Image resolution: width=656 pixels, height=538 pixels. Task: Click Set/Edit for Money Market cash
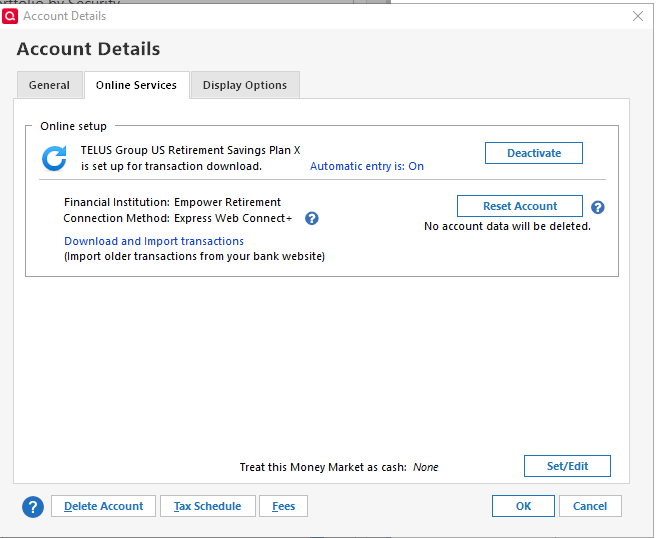point(567,466)
